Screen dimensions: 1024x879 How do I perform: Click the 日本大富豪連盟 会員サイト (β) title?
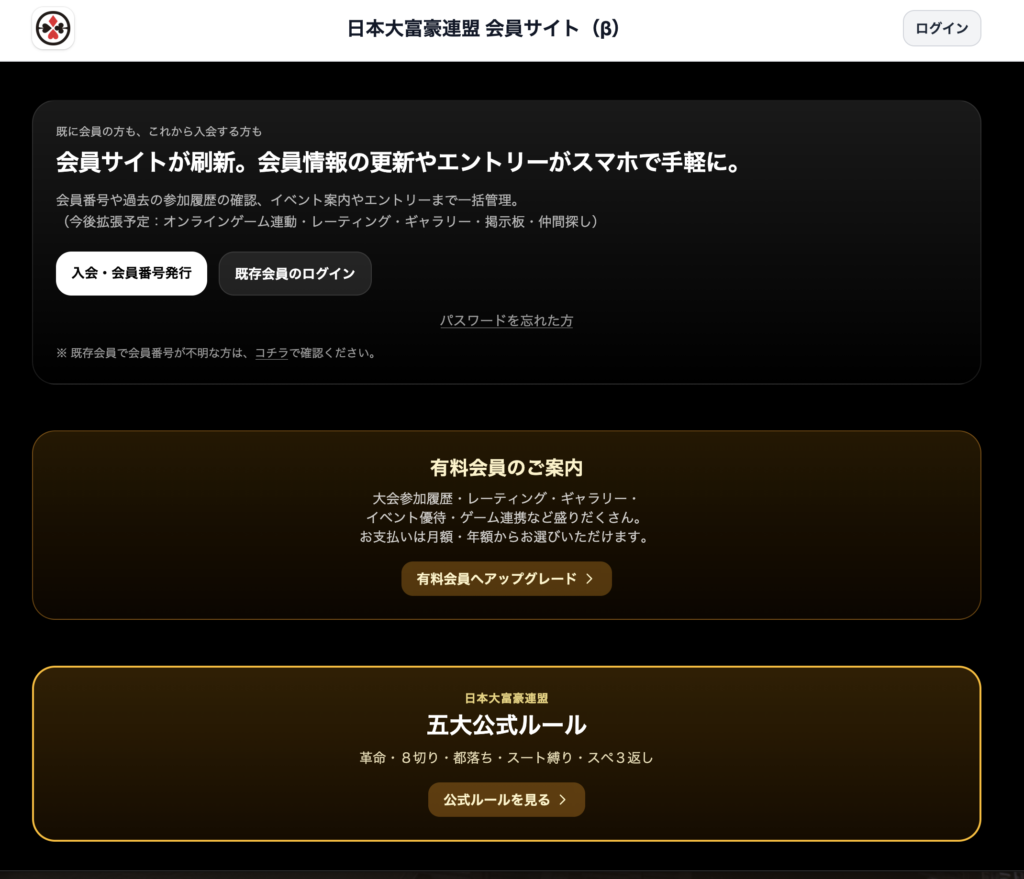tap(483, 28)
